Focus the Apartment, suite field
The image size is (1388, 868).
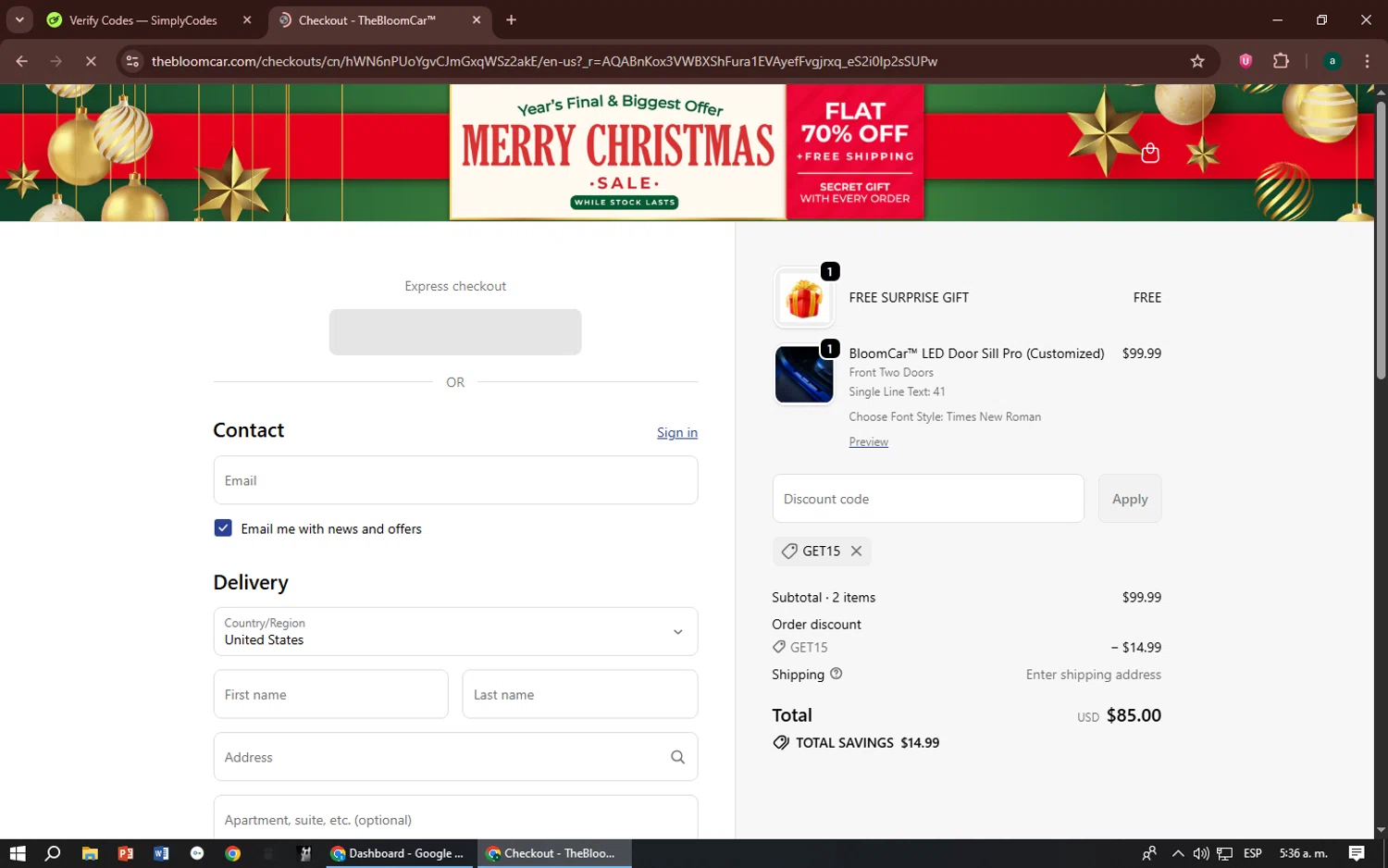[x=455, y=818]
